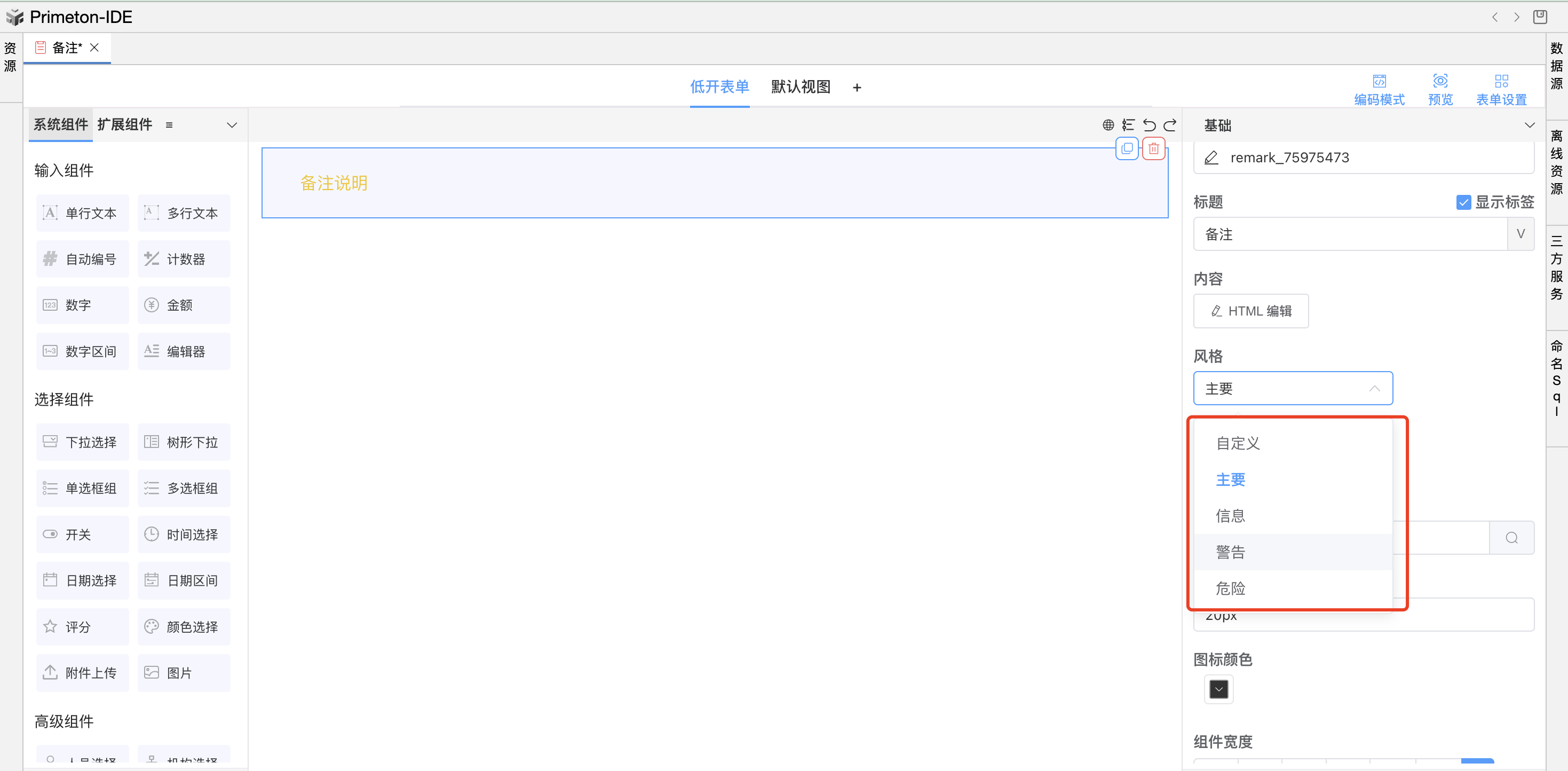1568x771 pixels.
Task: Open the outline tree icon in toolbar
Action: coord(1129,125)
